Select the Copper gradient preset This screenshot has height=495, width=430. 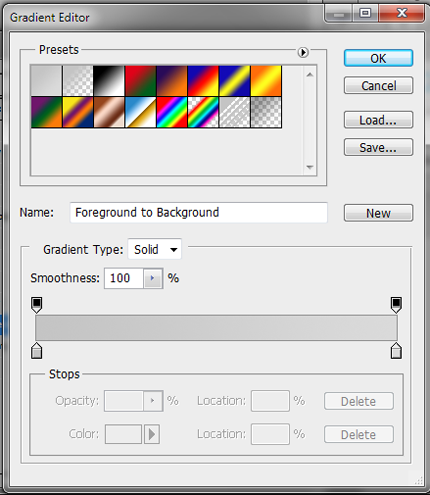pos(109,112)
